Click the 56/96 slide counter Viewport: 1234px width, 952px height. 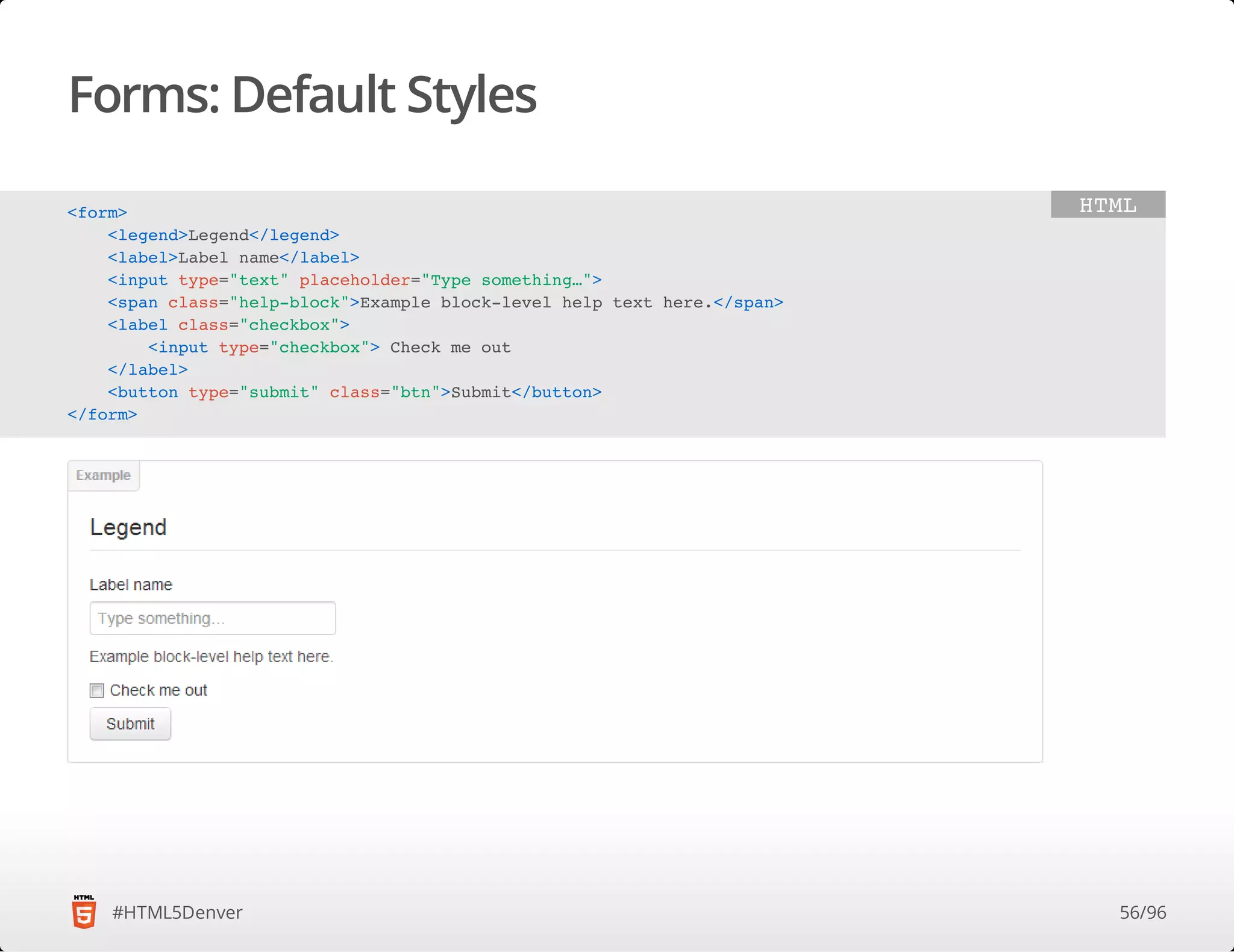tap(1142, 912)
